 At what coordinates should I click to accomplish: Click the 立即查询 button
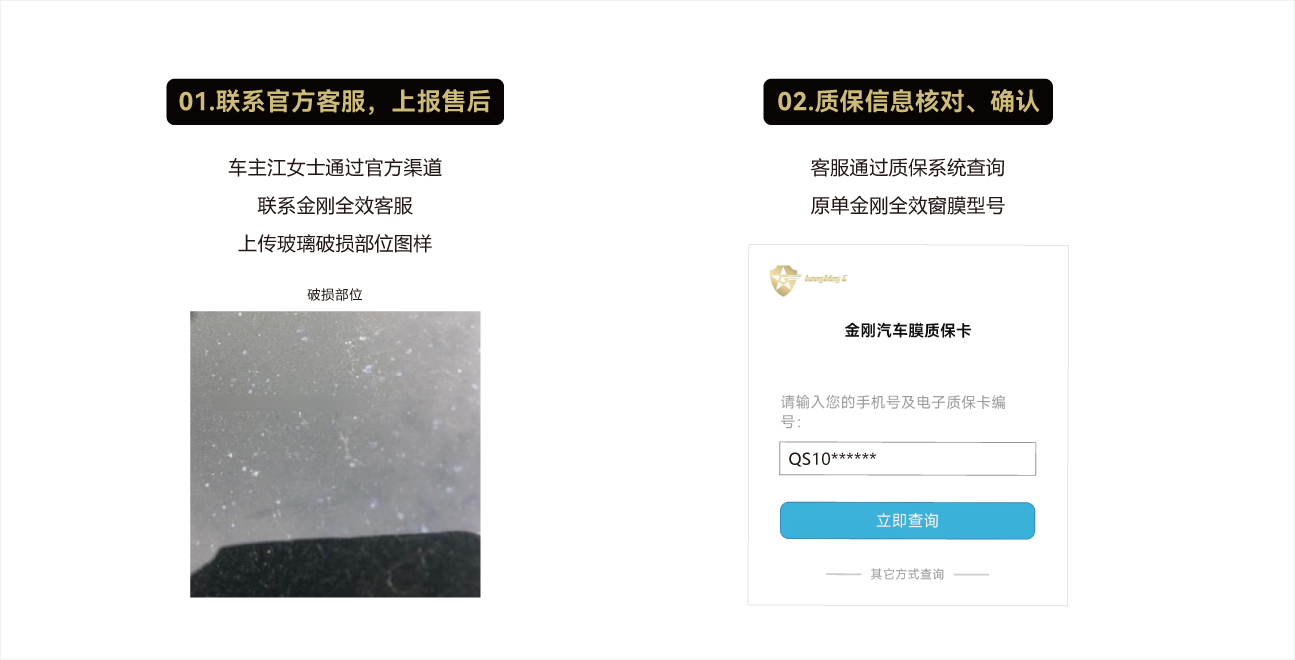[907, 521]
